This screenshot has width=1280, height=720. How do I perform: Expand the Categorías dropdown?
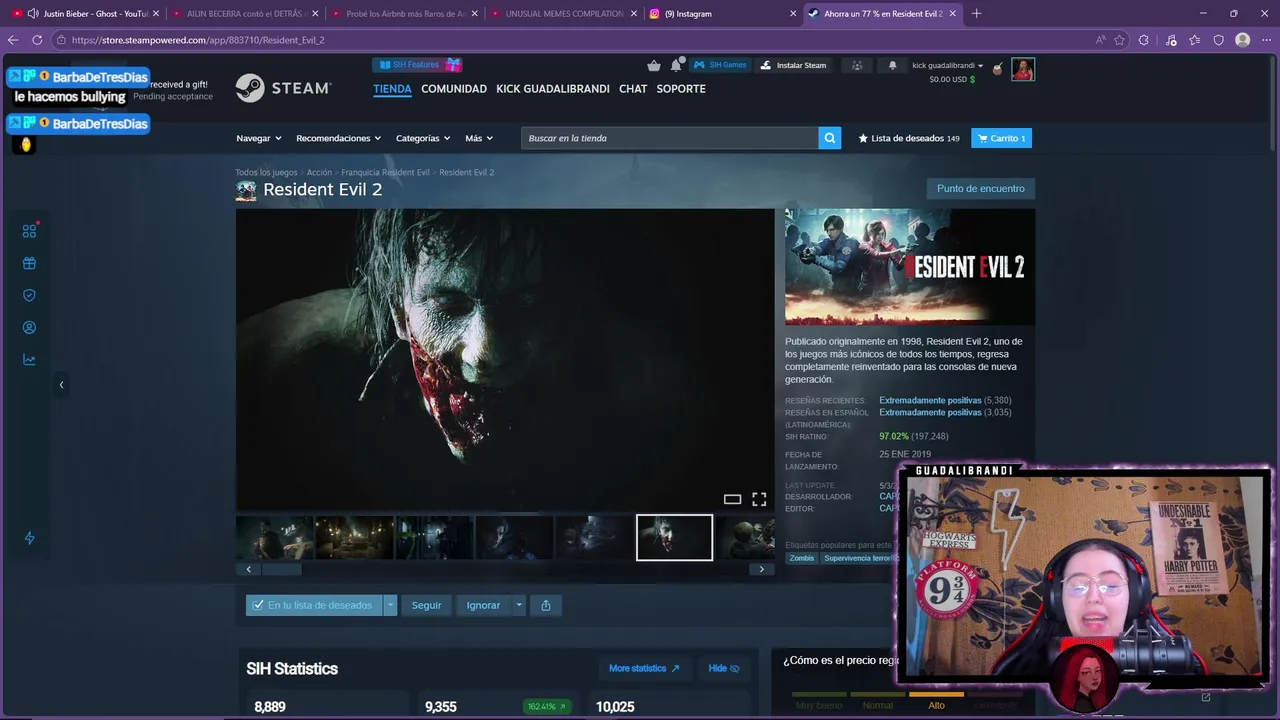tap(423, 138)
